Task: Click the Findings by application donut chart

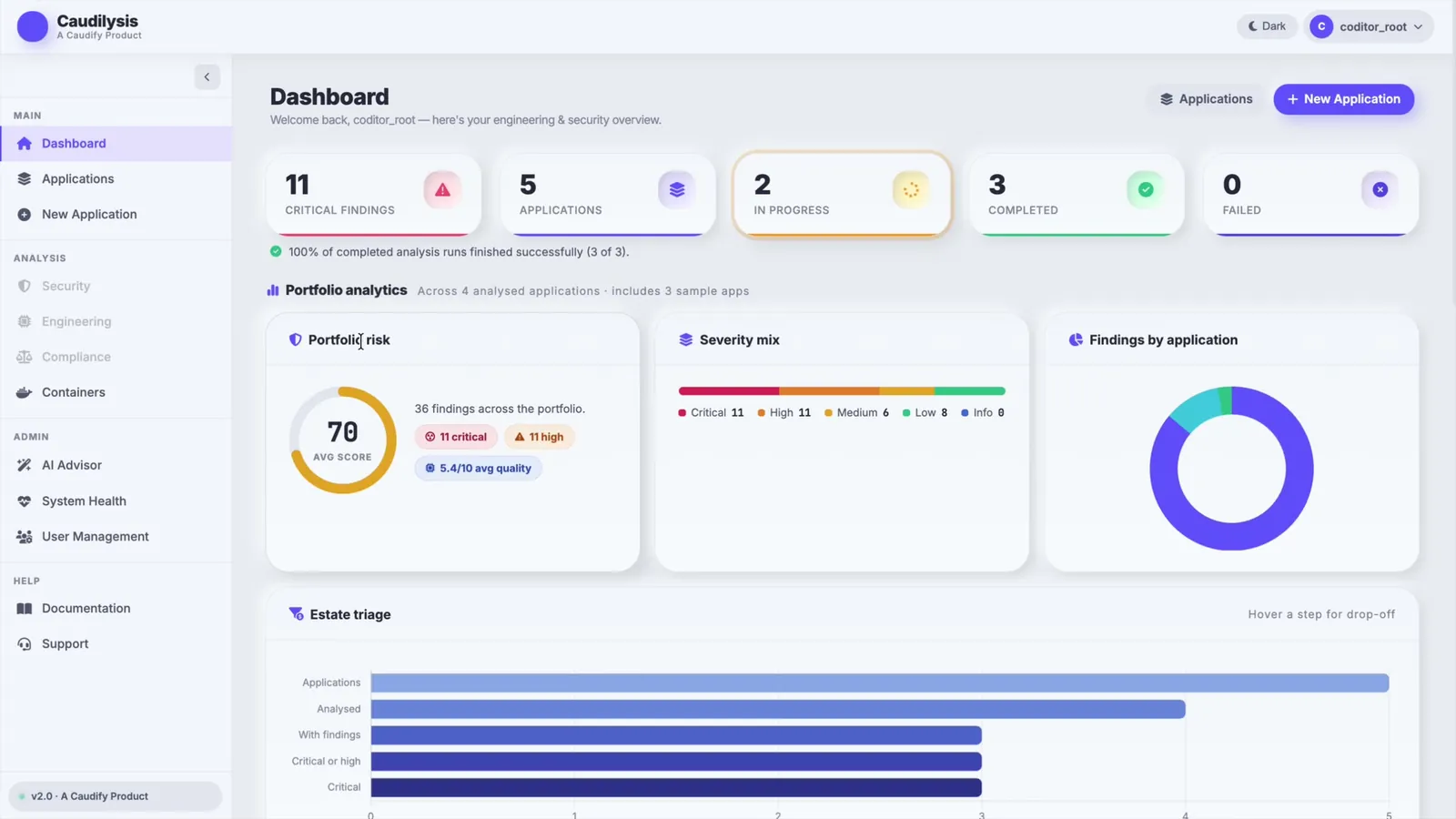Action: [1231, 469]
